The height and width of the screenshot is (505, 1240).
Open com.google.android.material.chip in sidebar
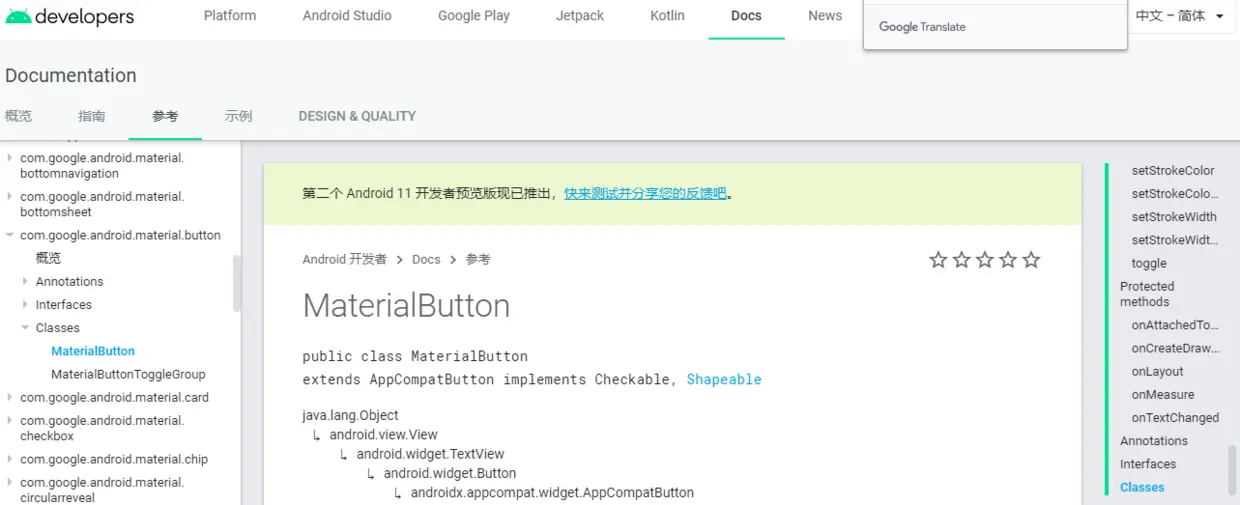point(114,460)
